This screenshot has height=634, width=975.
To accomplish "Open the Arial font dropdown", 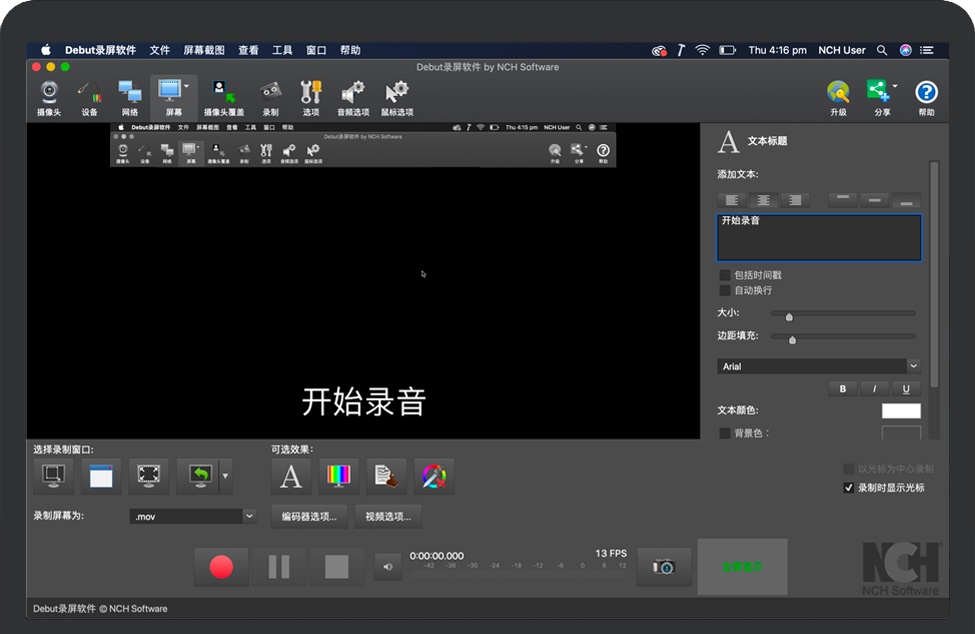I will (913, 367).
